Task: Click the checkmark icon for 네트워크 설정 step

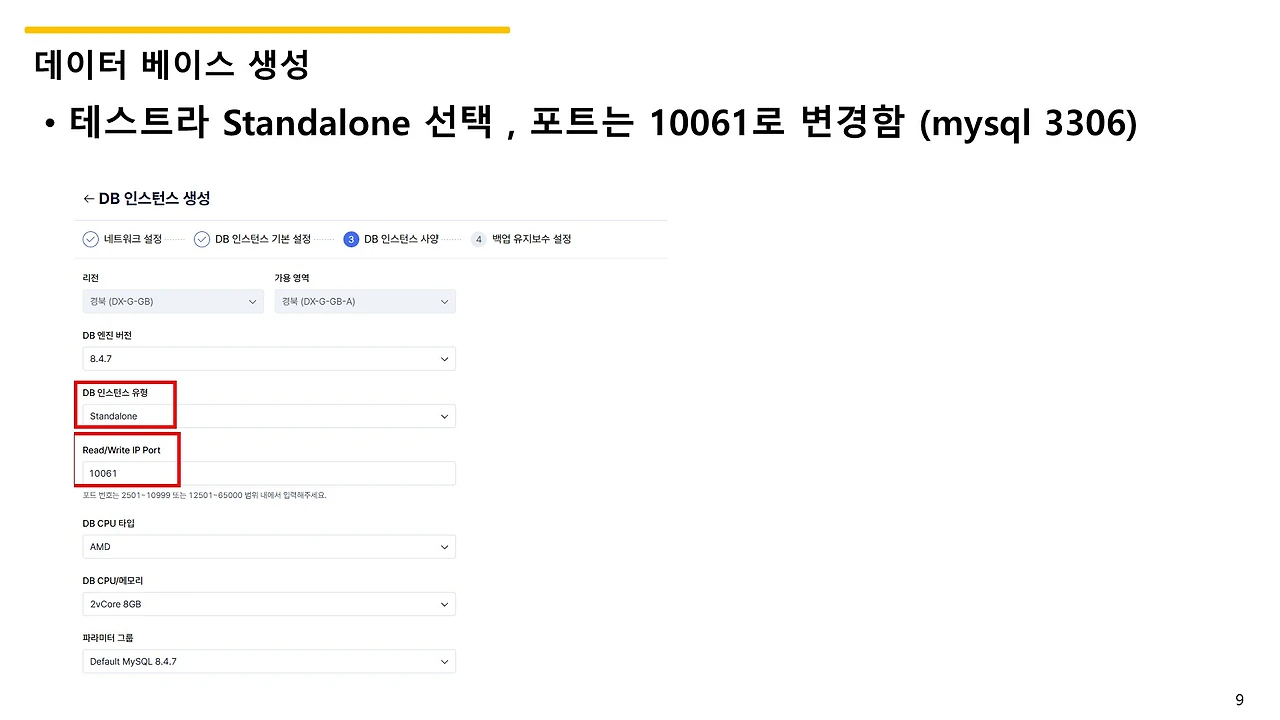Action: coord(91,239)
